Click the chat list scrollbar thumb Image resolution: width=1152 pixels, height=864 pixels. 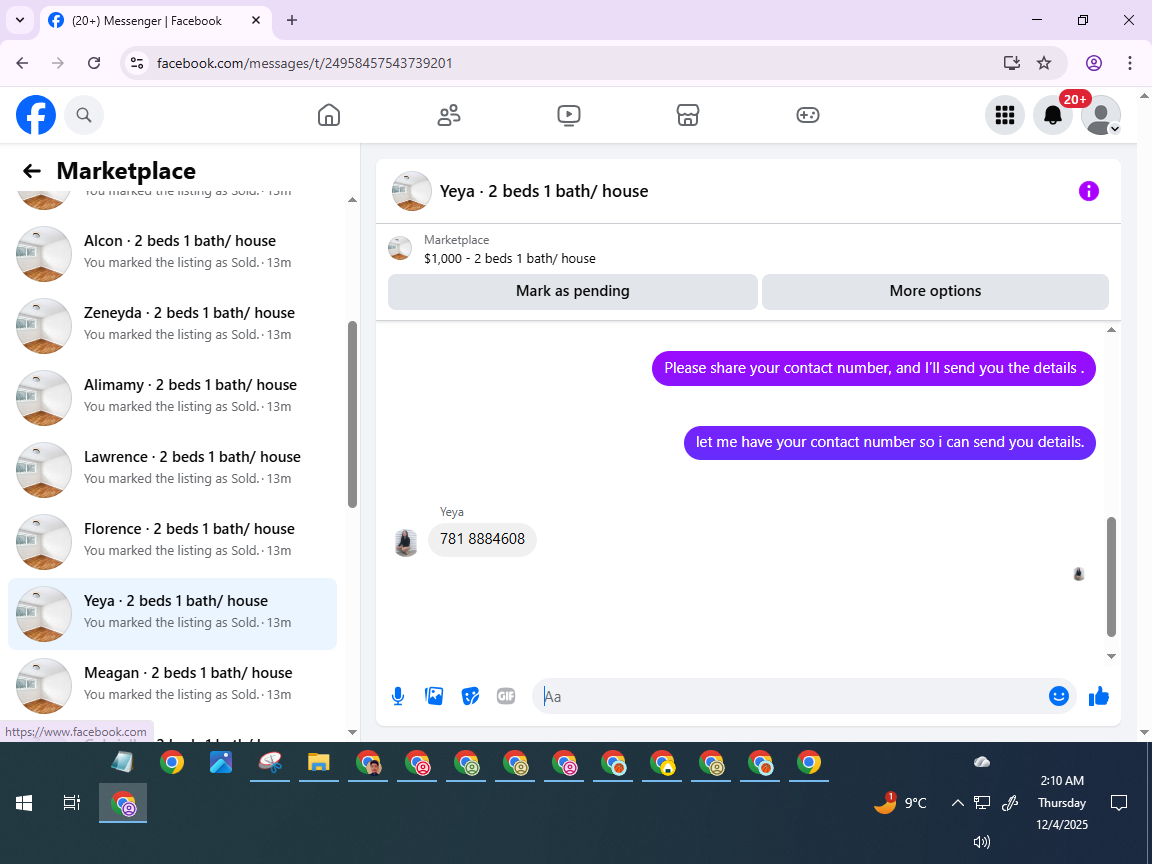click(x=352, y=414)
